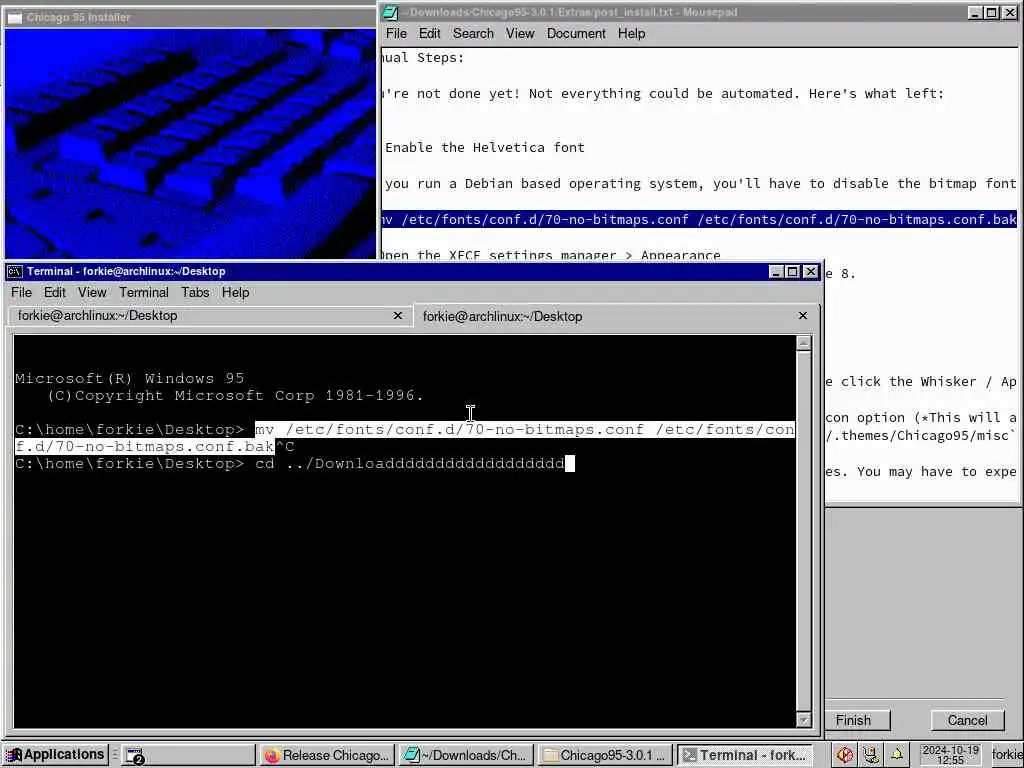Open Mousepad's Document menu
The image size is (1024, 768).
(x=576, y=33)
